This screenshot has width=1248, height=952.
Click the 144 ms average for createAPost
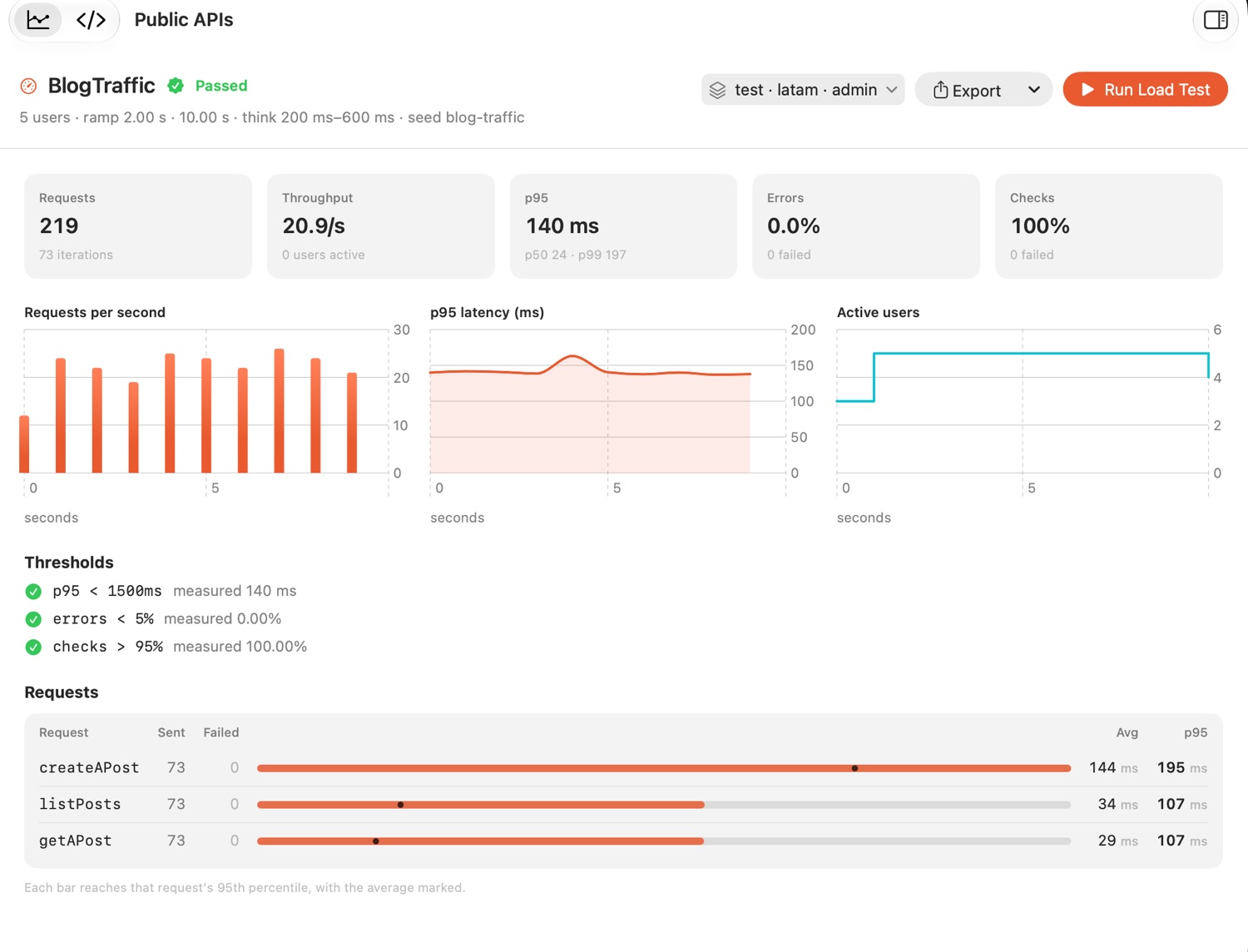(x=1113, y=768)
